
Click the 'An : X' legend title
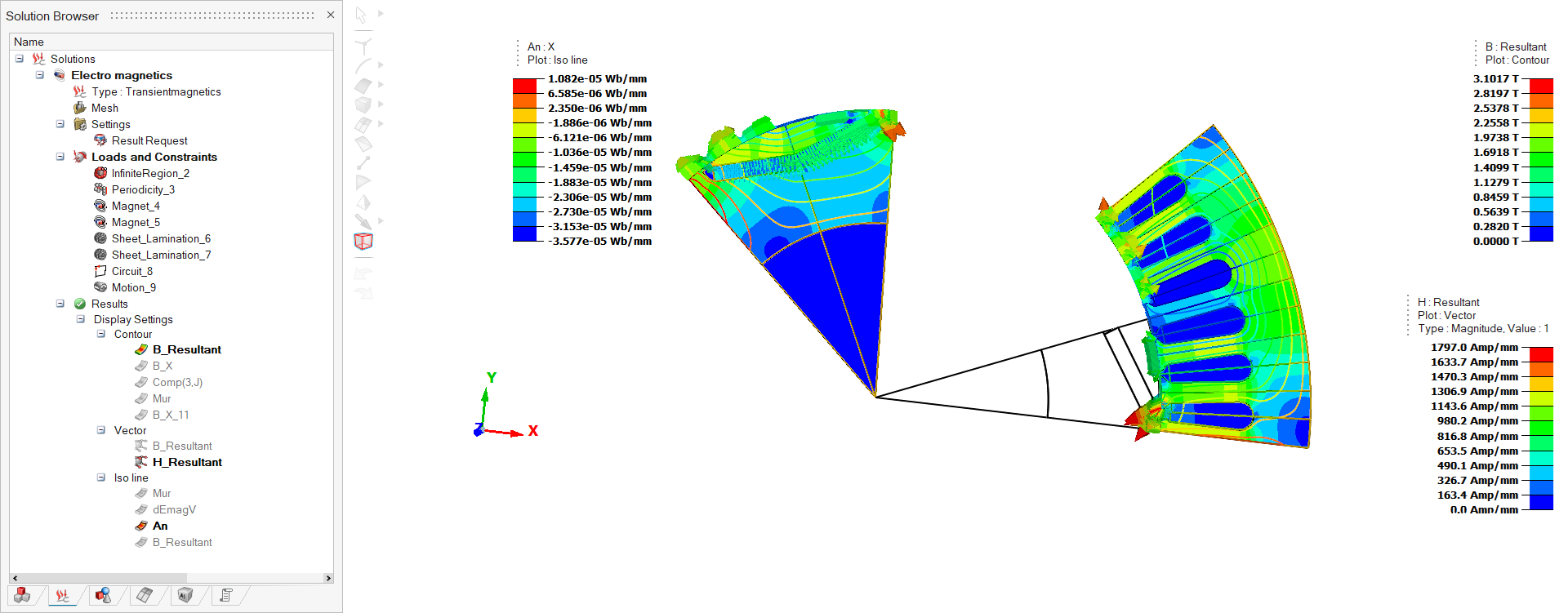pos(541,47)
